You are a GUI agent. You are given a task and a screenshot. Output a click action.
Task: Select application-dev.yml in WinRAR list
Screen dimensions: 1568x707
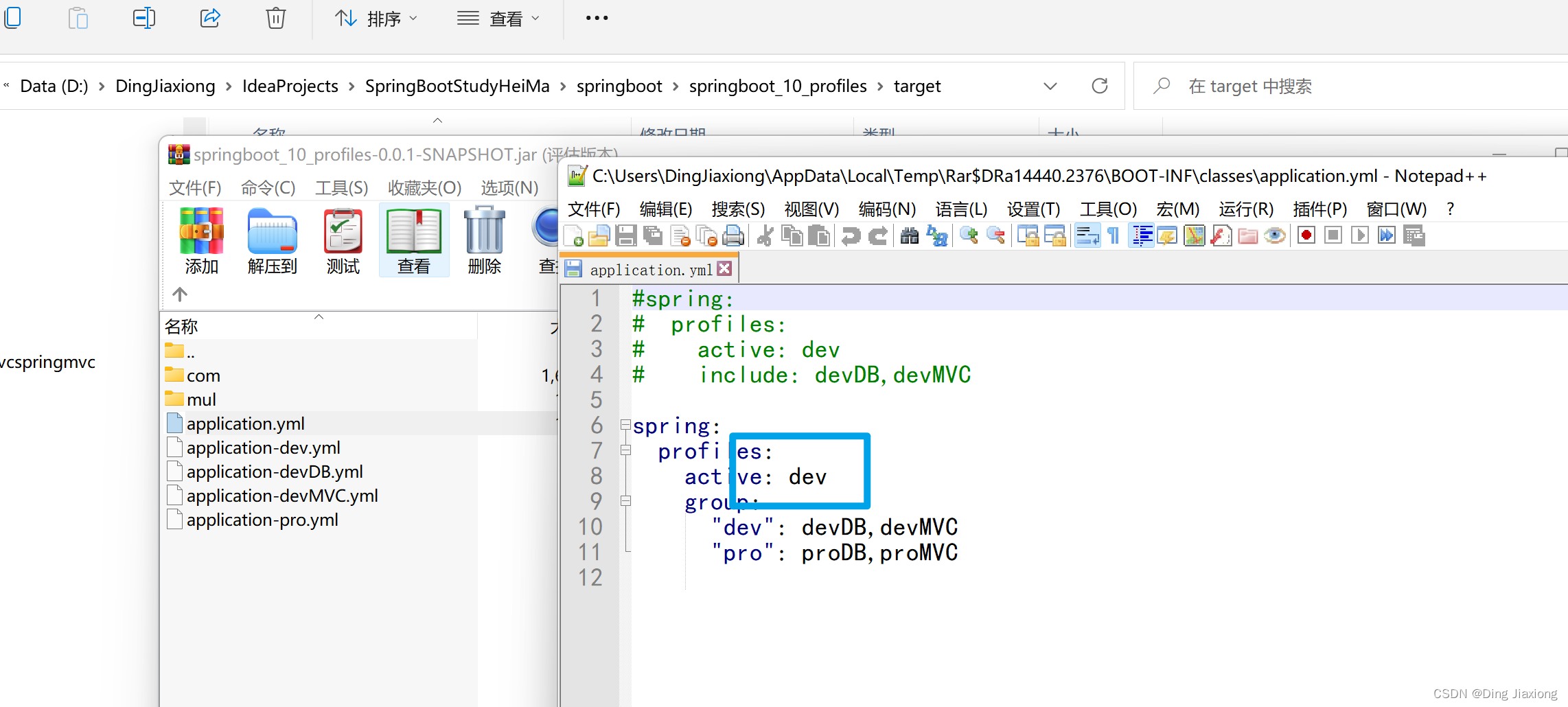[x=263, y=448]
